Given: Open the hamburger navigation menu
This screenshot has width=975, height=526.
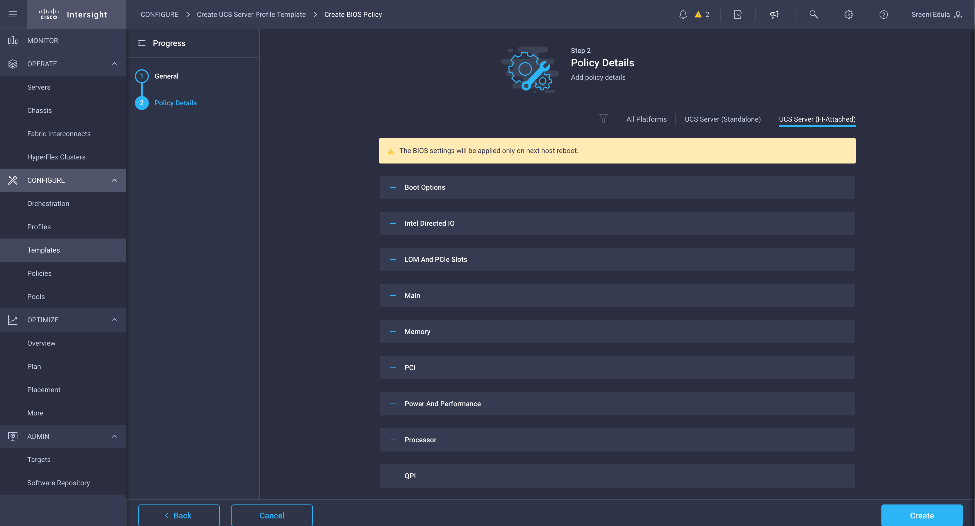Looking at the screenshot, I should [12, 14].
